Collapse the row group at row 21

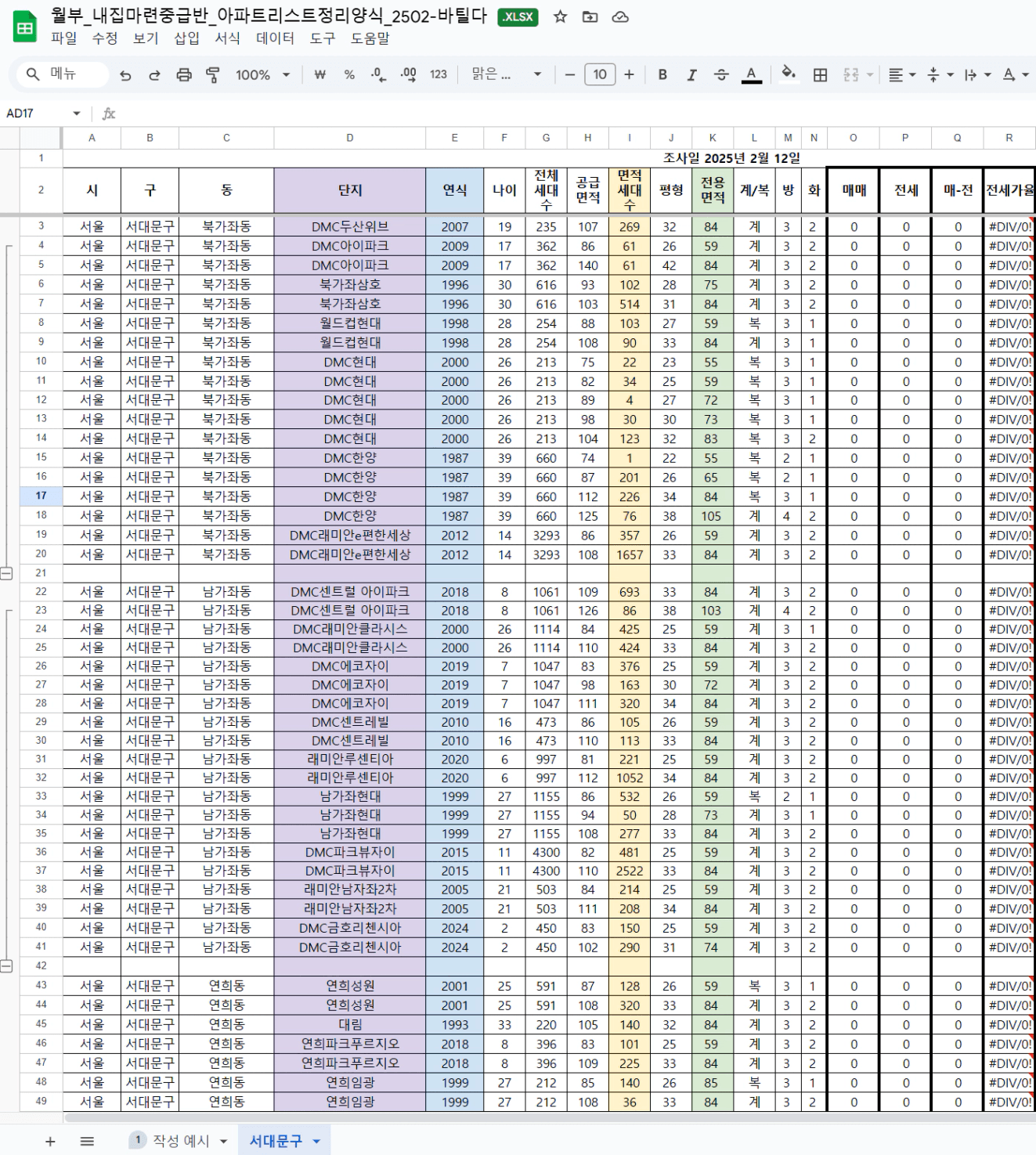pyautogui.click(x=6, y=573)
